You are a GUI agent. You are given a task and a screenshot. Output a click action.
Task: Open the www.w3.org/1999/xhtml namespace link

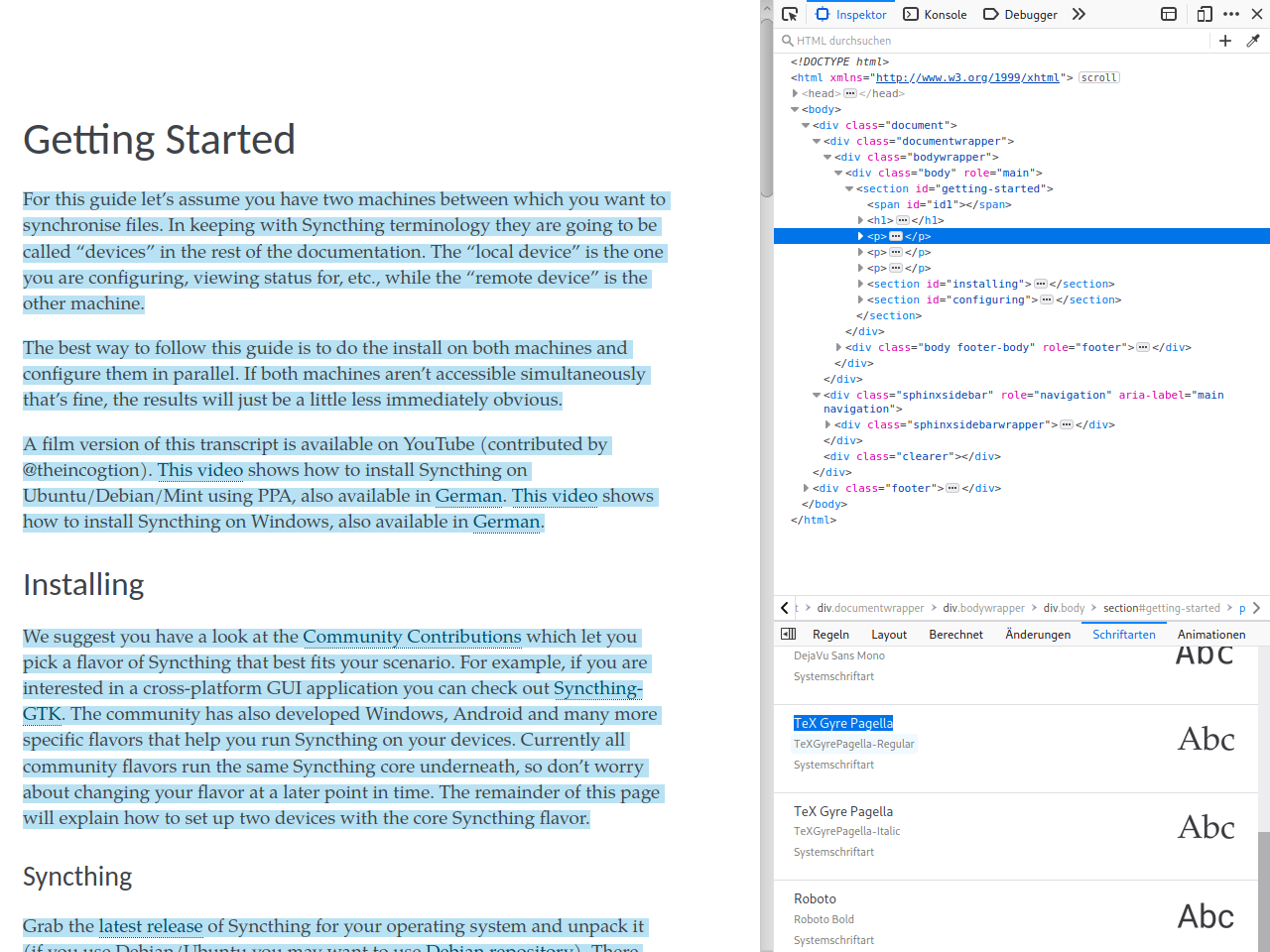[967, 77]
